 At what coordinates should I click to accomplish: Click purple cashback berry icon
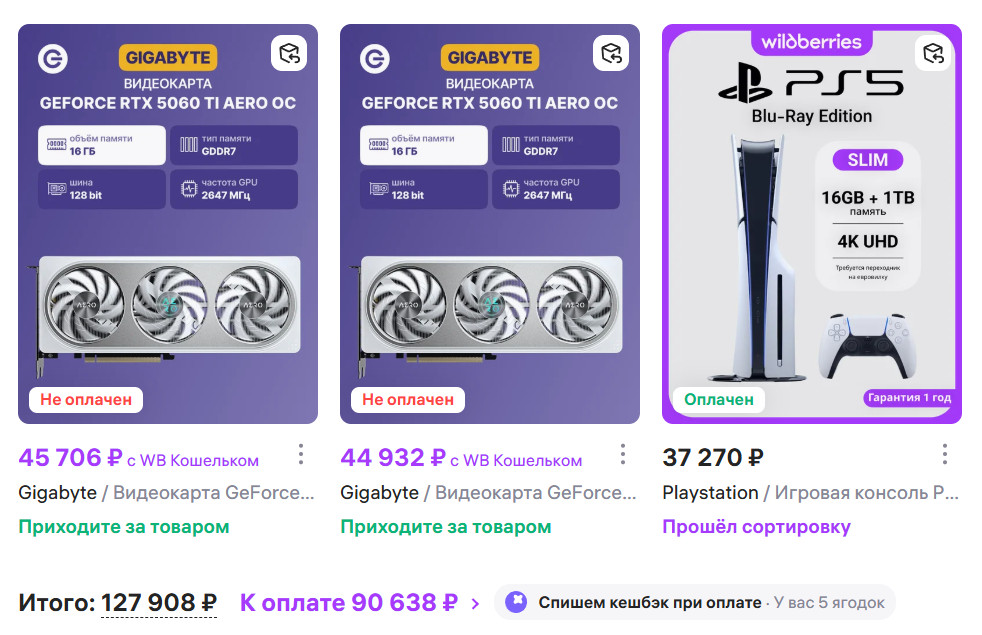point(516,602)
